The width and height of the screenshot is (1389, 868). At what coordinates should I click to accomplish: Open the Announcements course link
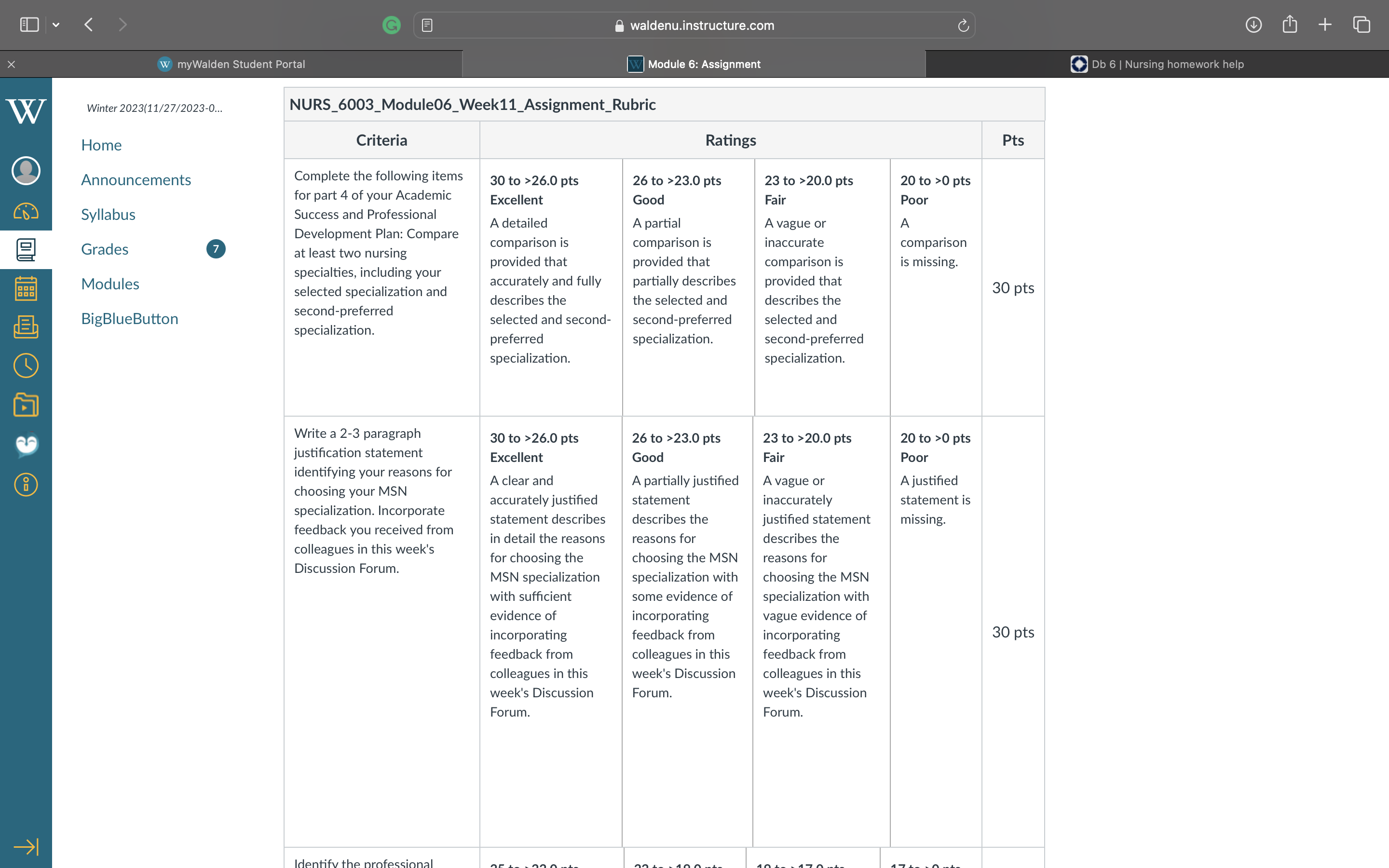click(x=136, y=180)
